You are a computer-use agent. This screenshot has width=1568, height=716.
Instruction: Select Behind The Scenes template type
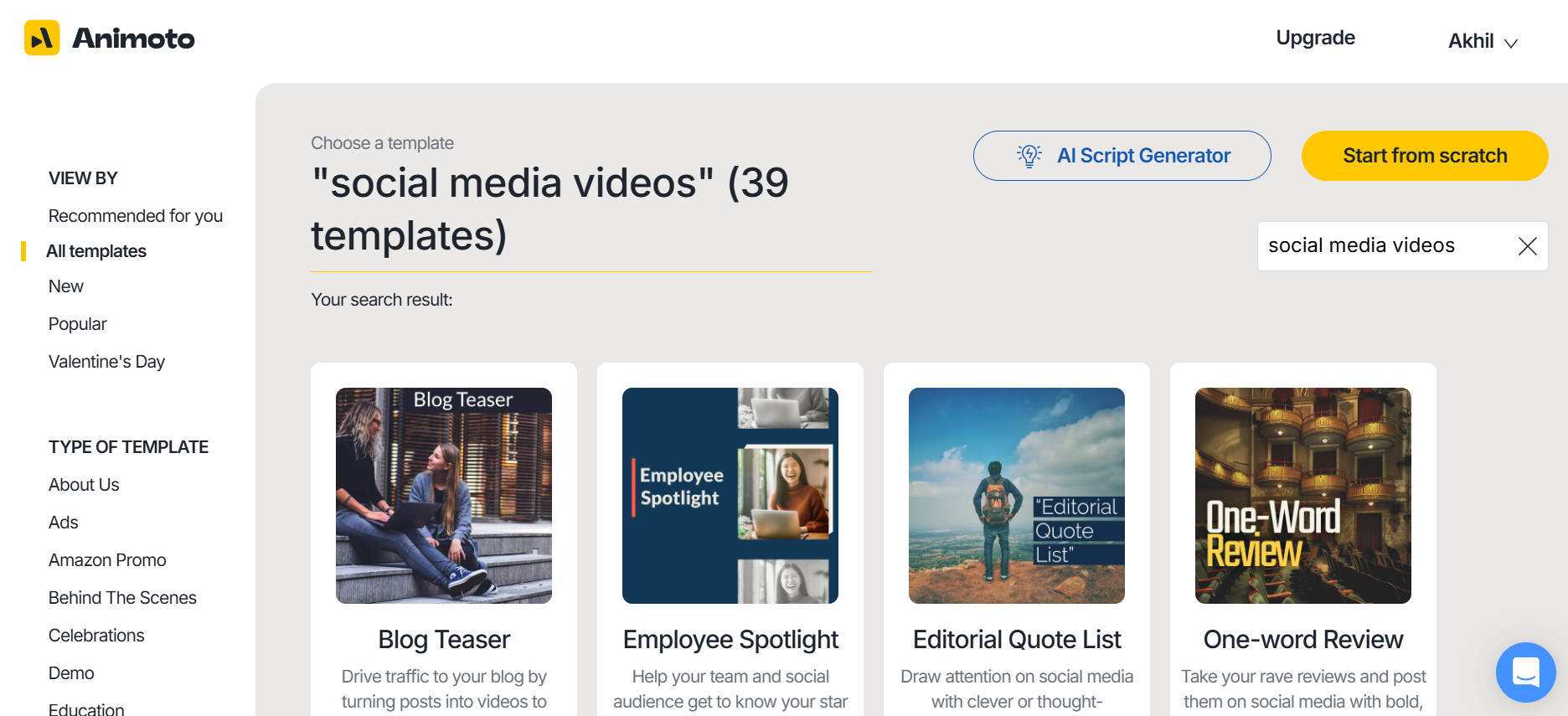122,598
